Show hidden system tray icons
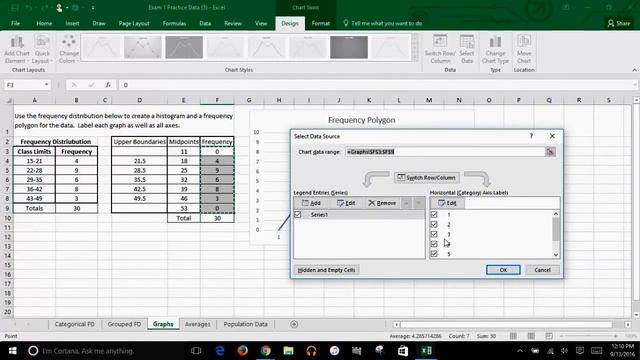Image resolution: width=640 pixels, height=360 pixels. [520, 351]
